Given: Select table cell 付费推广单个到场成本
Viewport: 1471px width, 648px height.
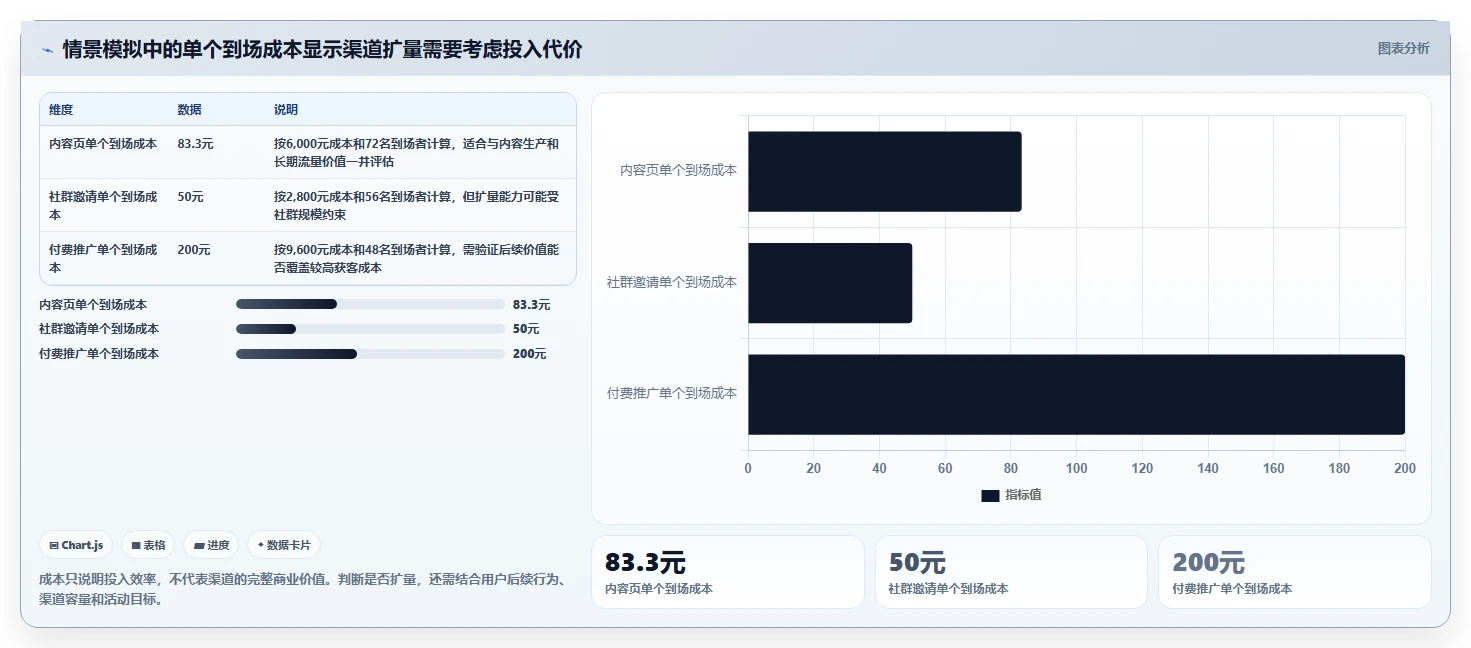Looking at the screenshot, I should [x=103, y=259].
